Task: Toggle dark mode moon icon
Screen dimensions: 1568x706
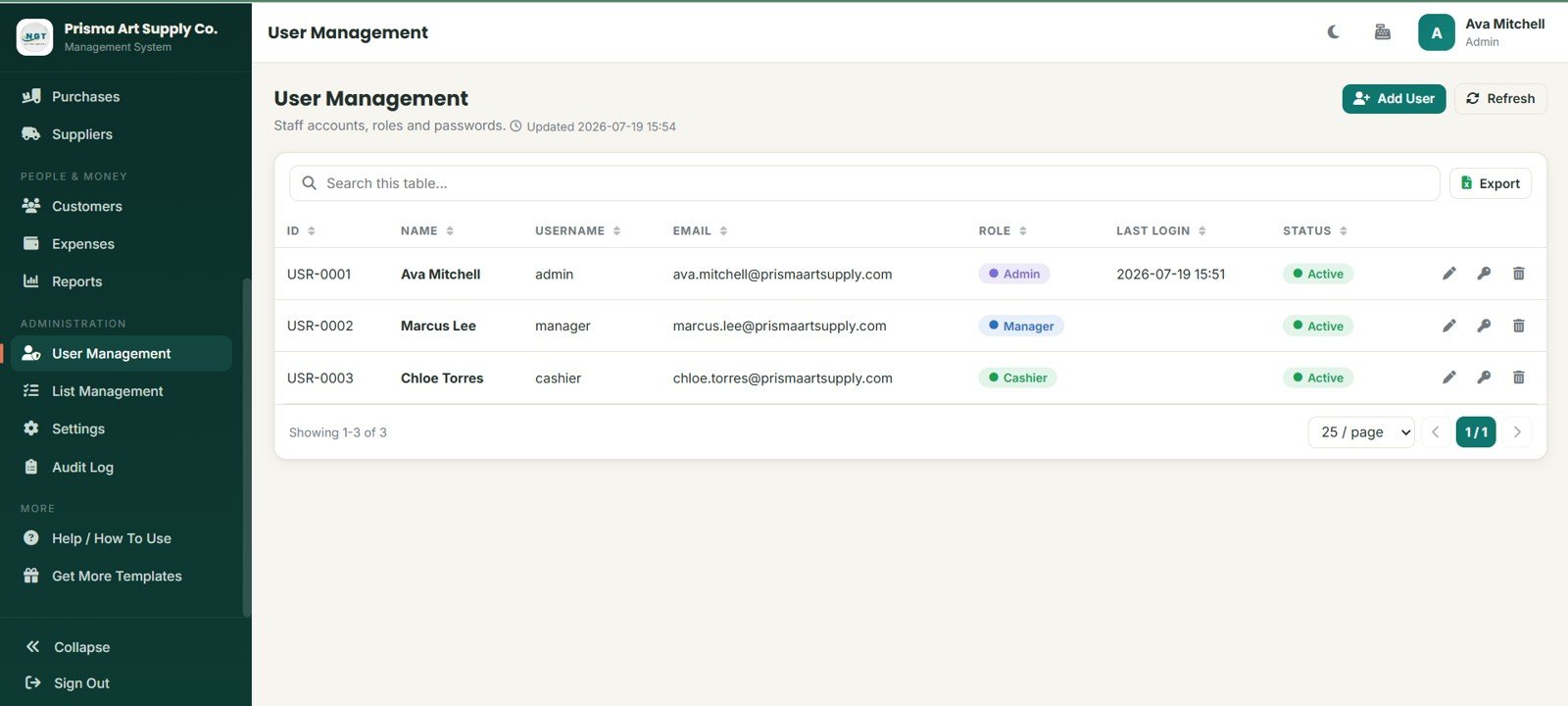Action: click(1334, 32)
